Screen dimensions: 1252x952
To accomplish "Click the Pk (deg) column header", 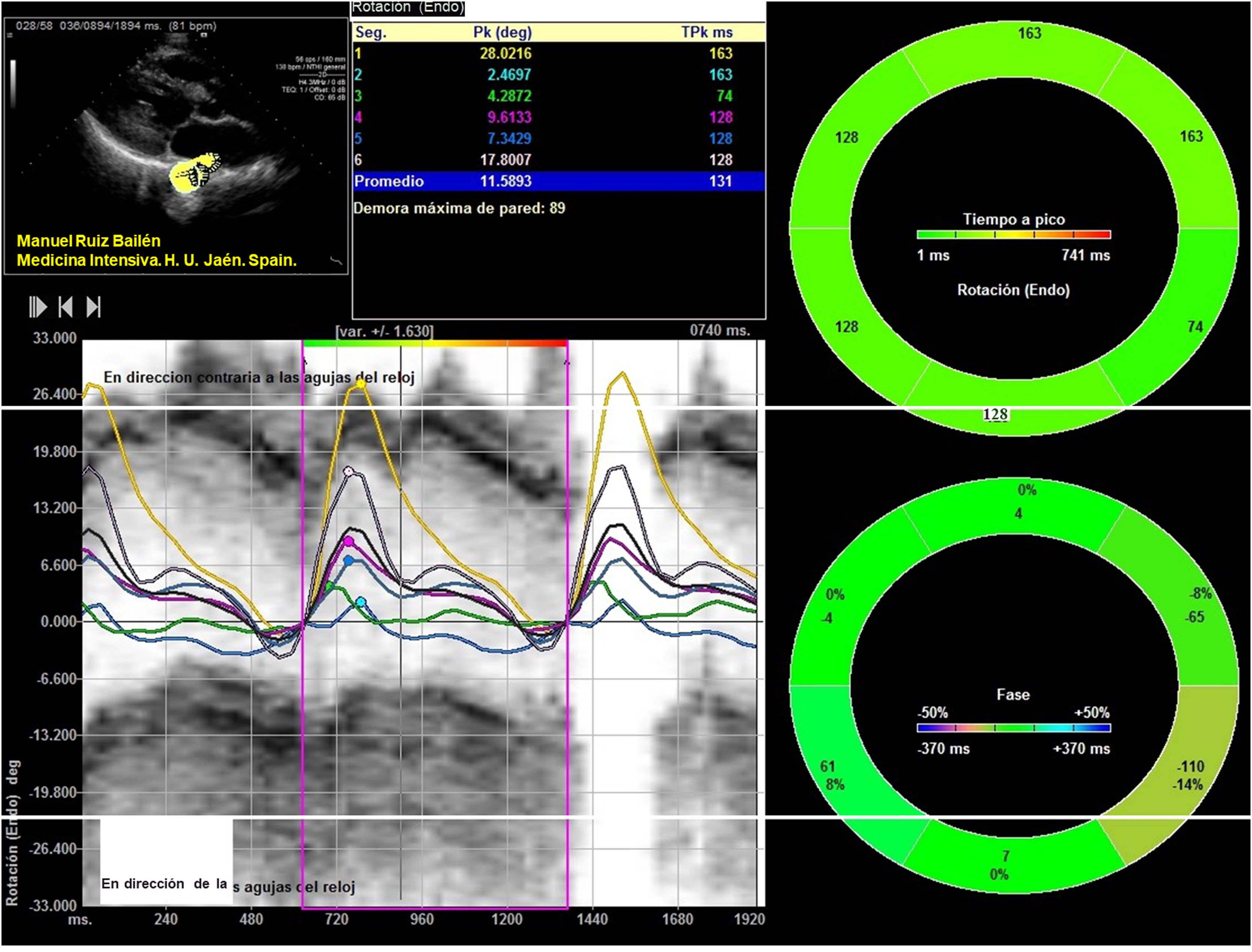I will coord(502,32).
